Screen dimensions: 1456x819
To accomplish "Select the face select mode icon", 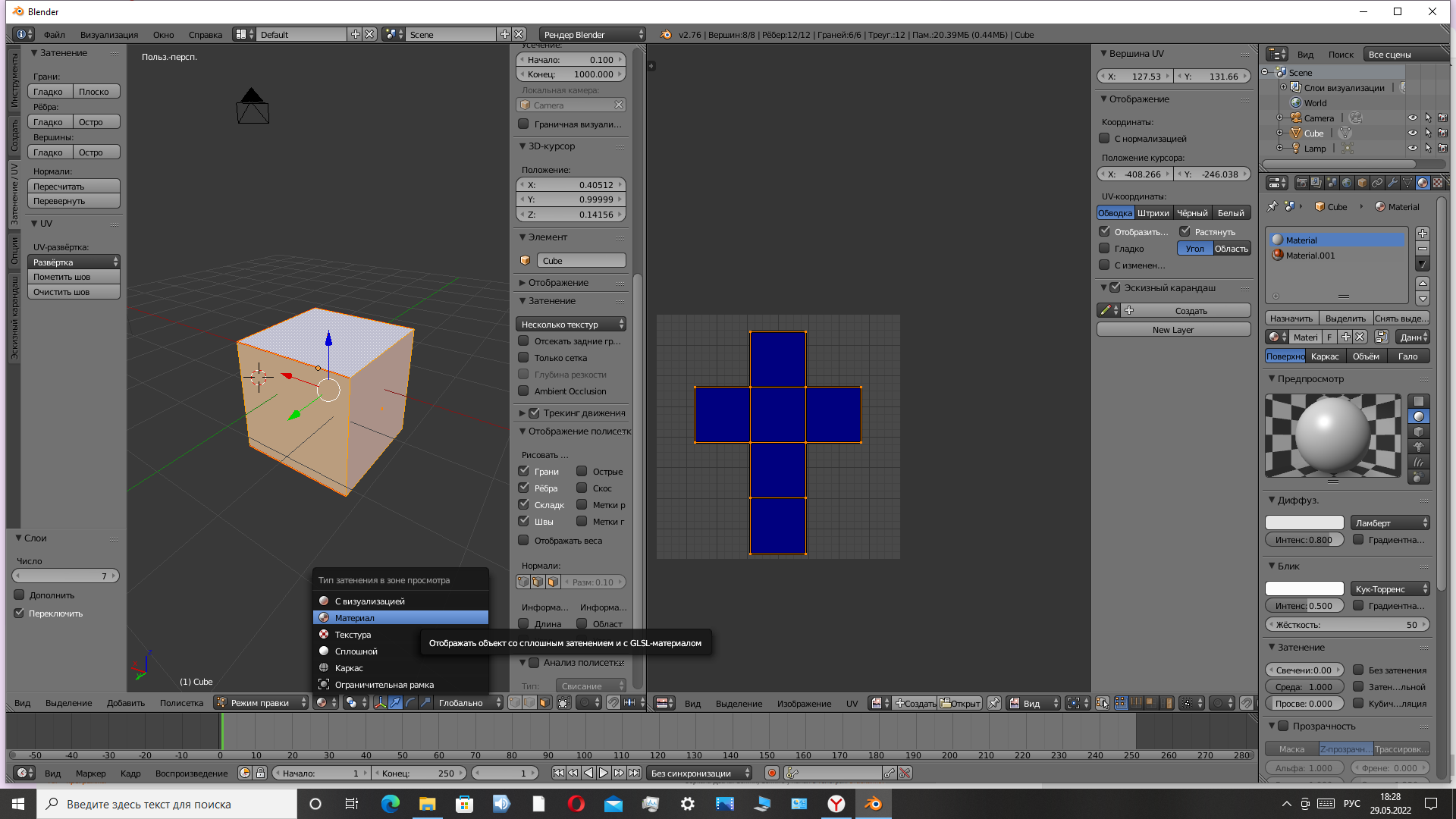I will click(544, 703).
